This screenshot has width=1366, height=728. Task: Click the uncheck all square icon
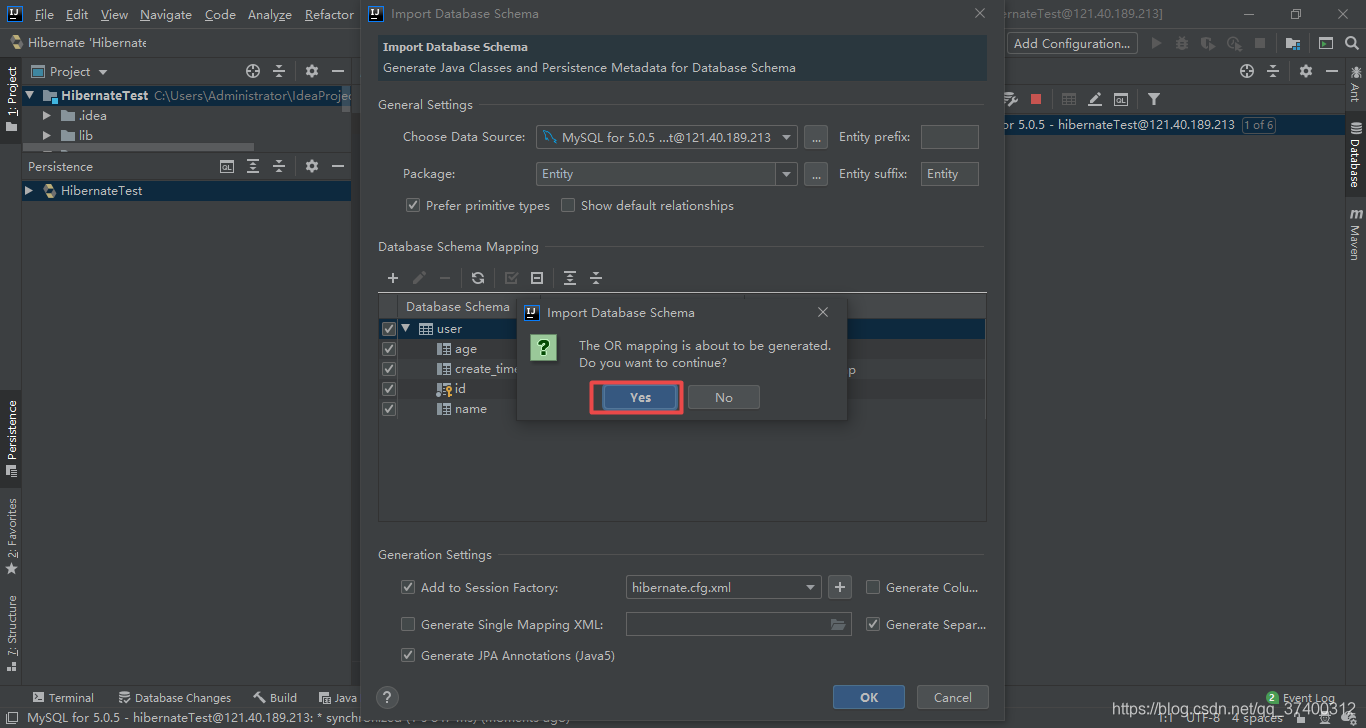pyautogui.click(x=537, y=278)
